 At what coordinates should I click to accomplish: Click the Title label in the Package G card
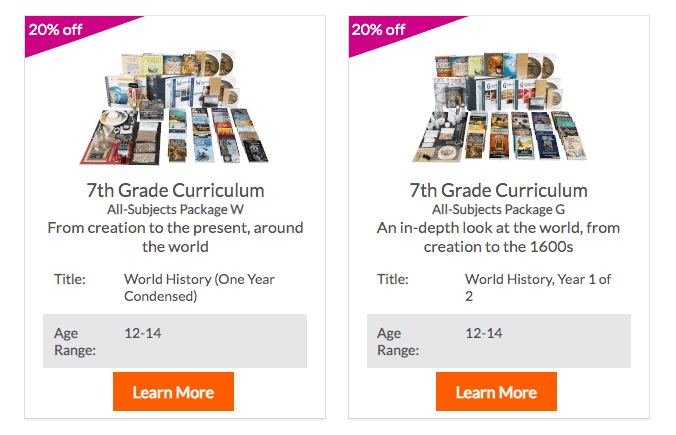point(393,279)
